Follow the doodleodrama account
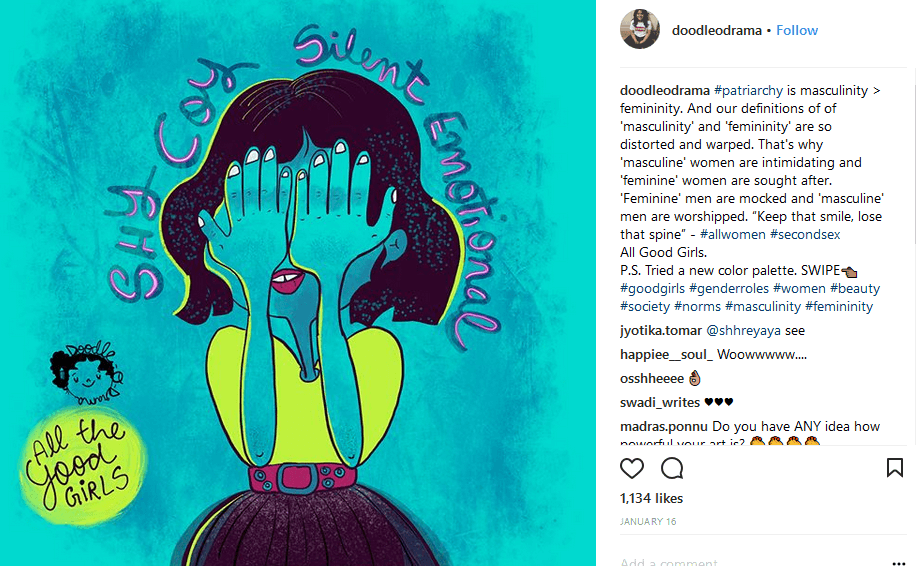 pos(797,30)
